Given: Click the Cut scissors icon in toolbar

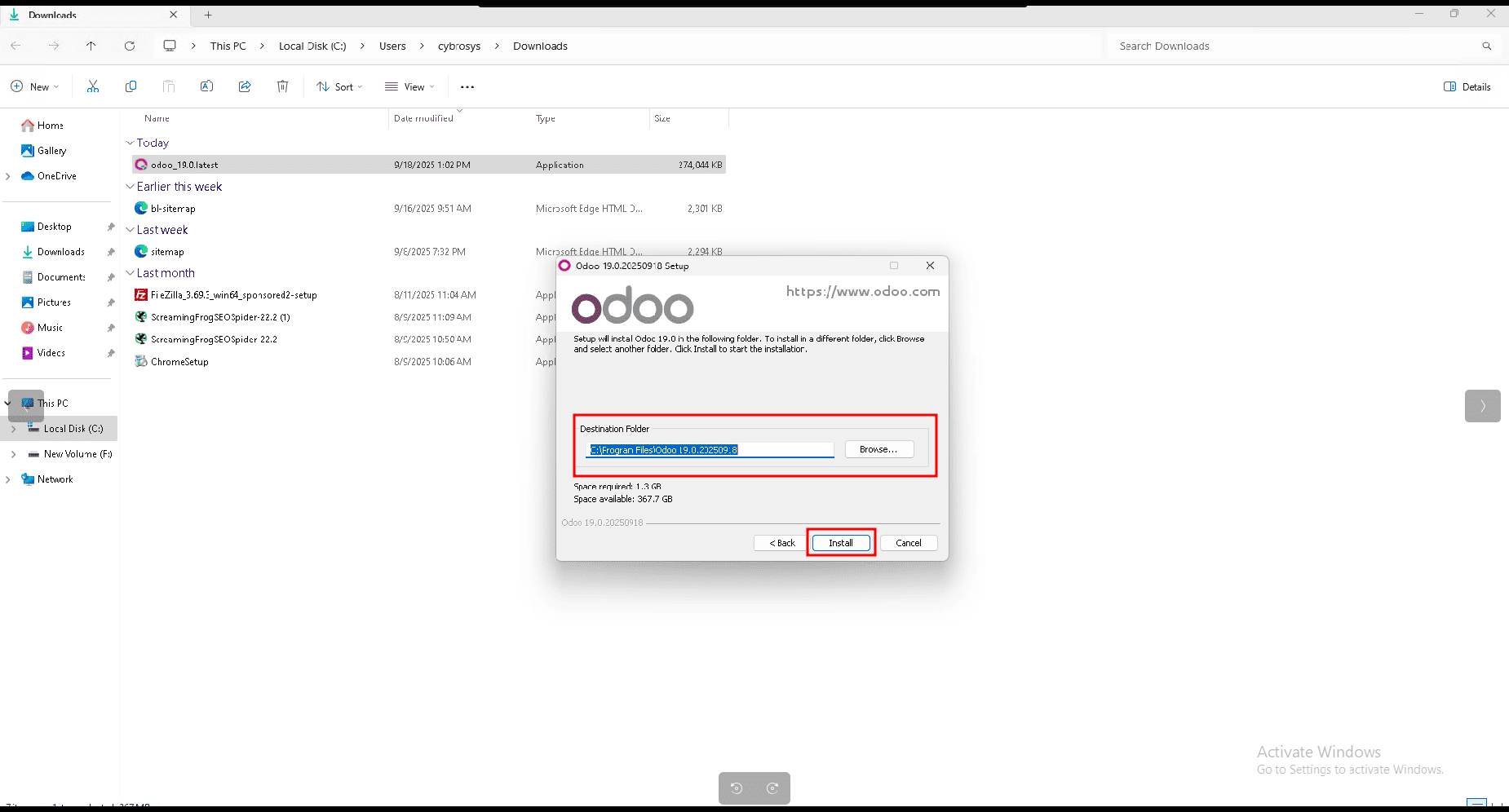Looking at the screenshot, I should 93,86.
